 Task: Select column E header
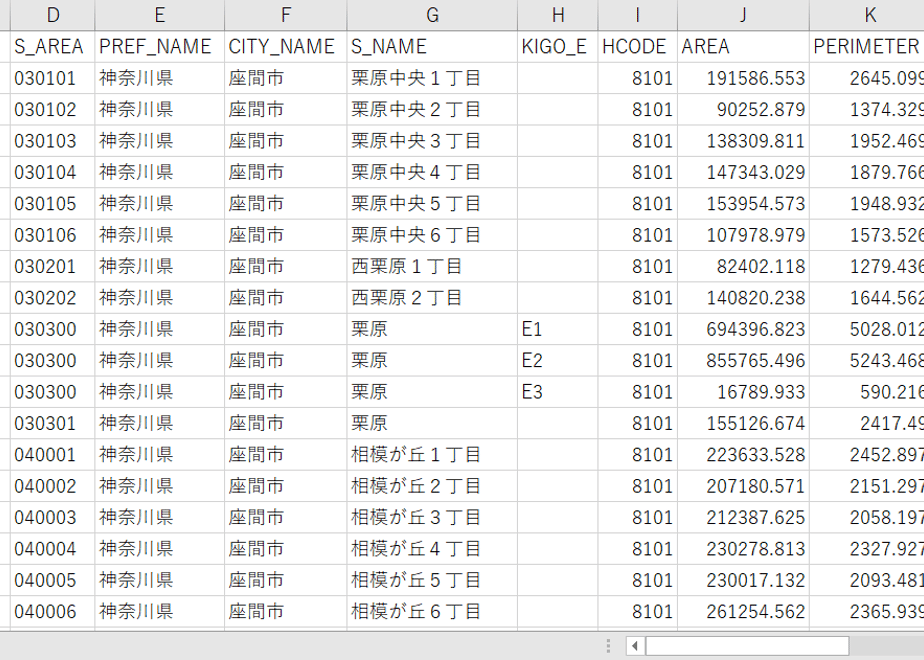pos(160,15)
